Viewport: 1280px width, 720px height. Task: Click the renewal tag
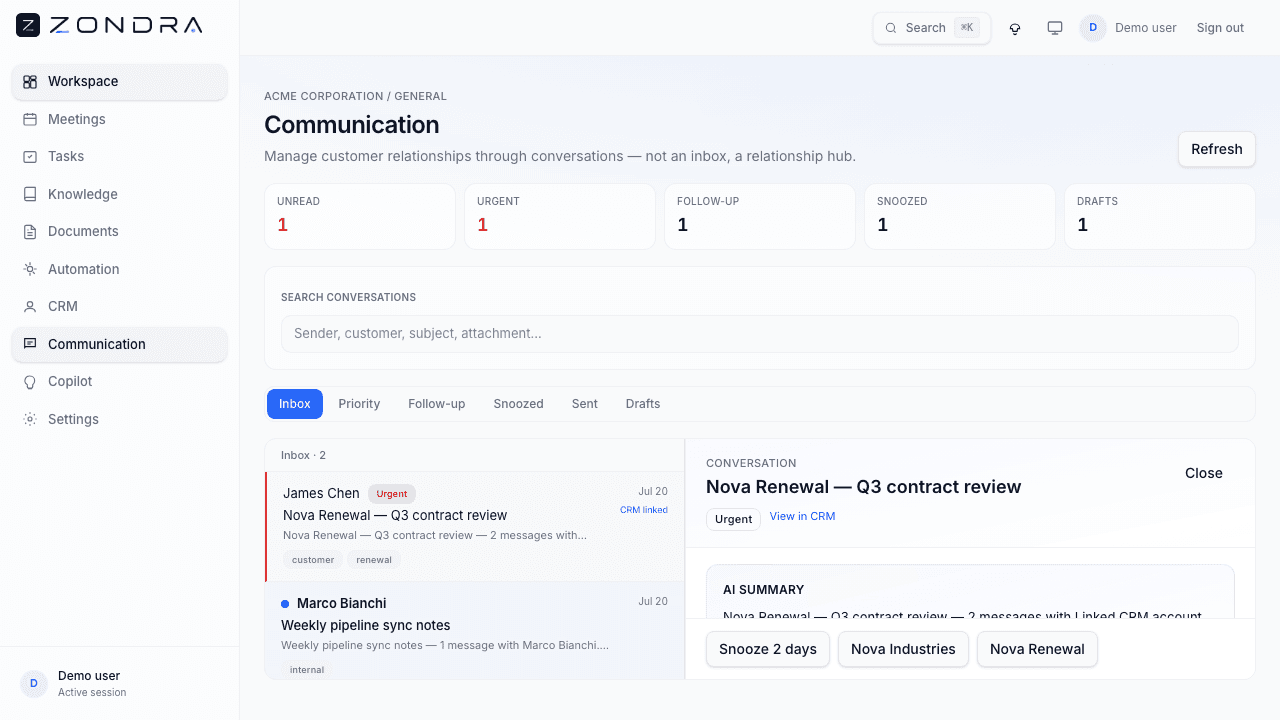coord(374,560)
